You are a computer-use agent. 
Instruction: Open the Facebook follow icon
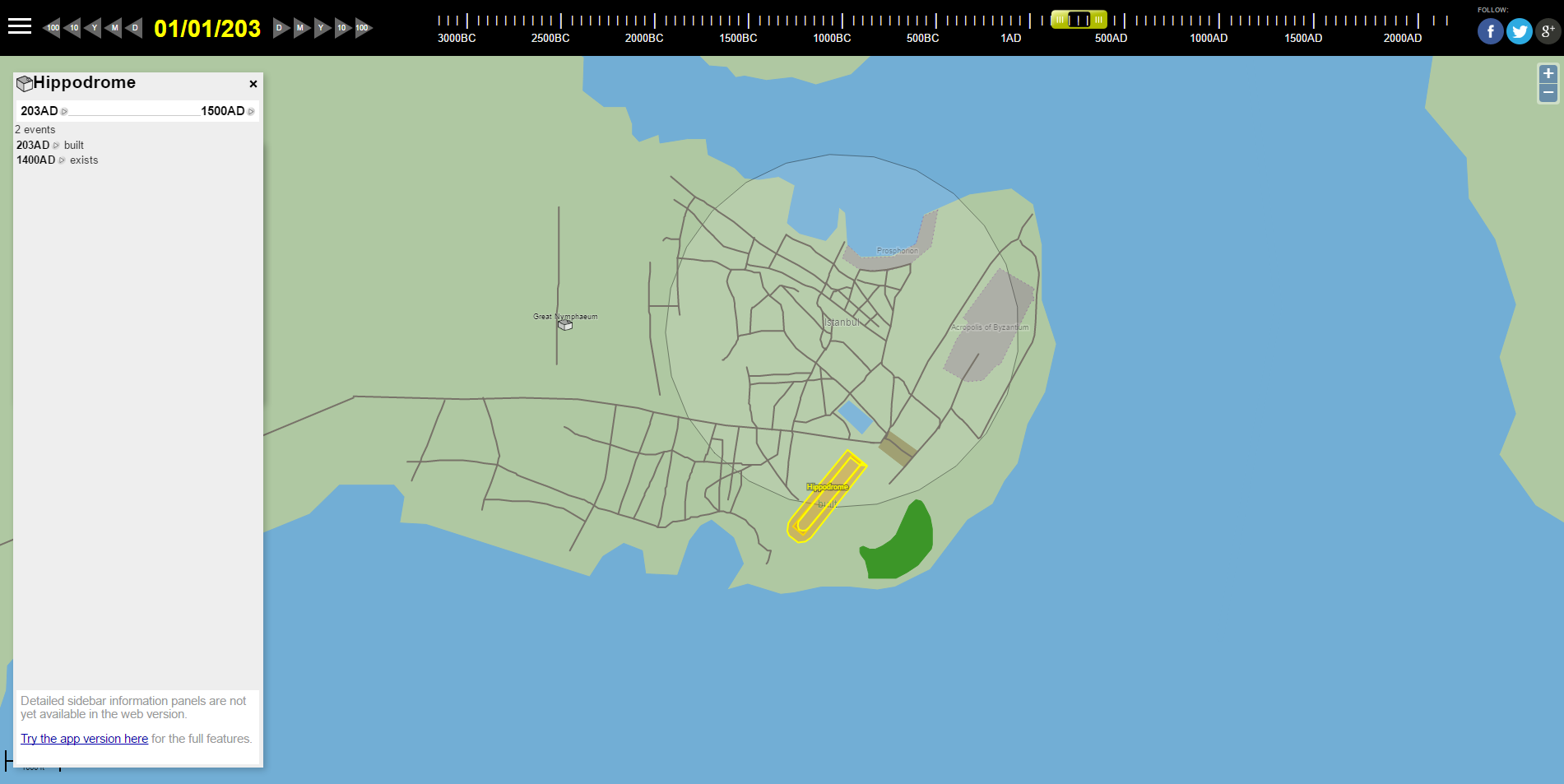pos(1490,31)
